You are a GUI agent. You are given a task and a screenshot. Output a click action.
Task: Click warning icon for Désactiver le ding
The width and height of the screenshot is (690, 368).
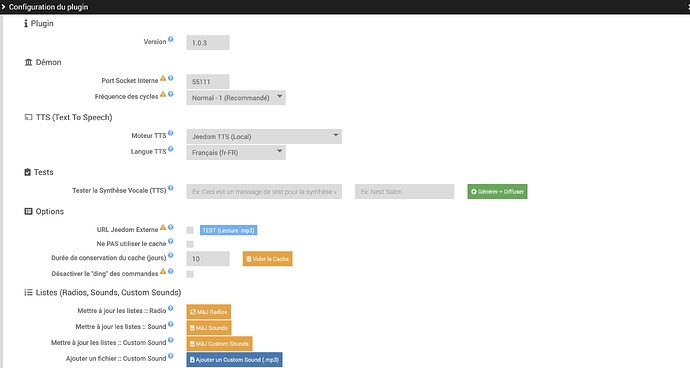coord(163,271)
